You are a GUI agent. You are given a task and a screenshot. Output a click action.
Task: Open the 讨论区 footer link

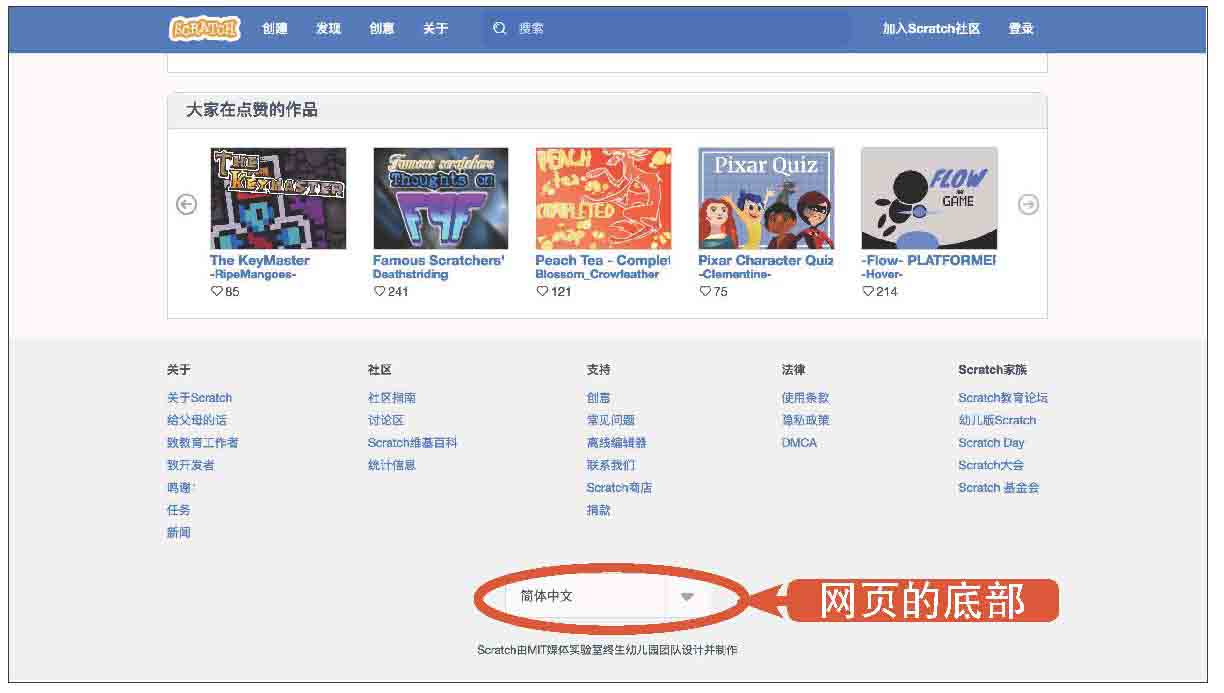click(x=386, y=420)
